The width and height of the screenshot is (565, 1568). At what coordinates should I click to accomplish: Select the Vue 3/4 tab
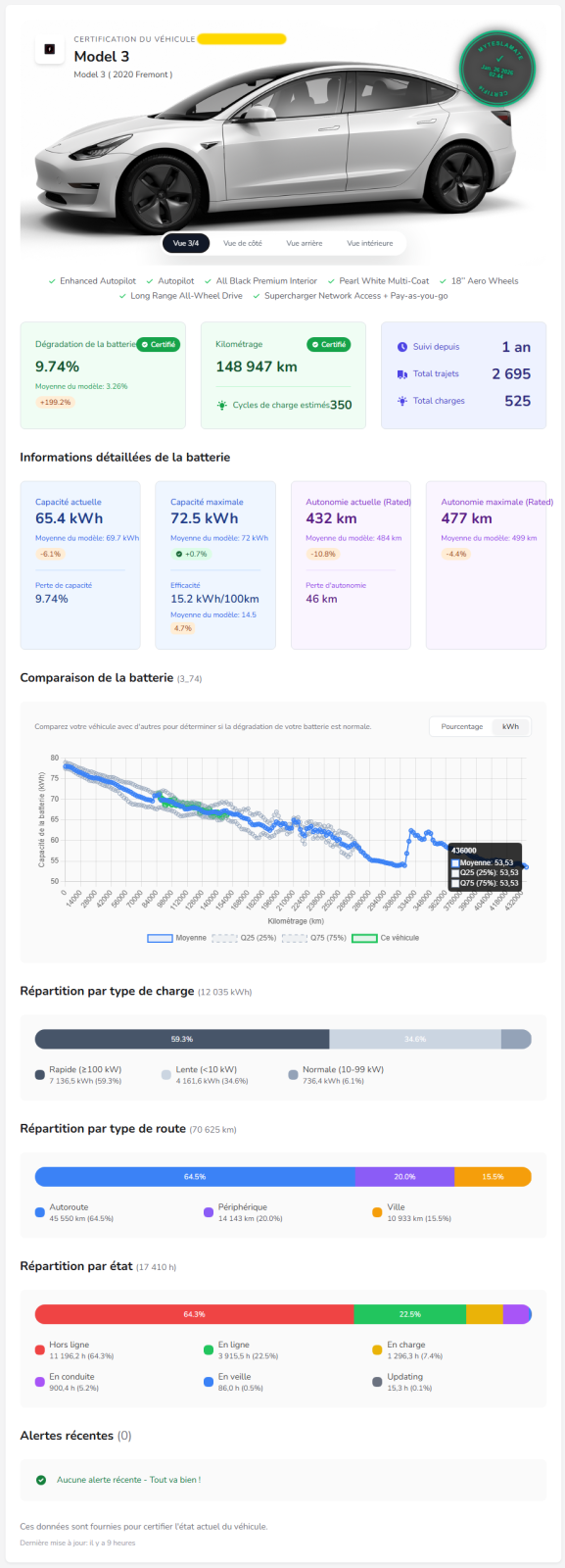186,243
